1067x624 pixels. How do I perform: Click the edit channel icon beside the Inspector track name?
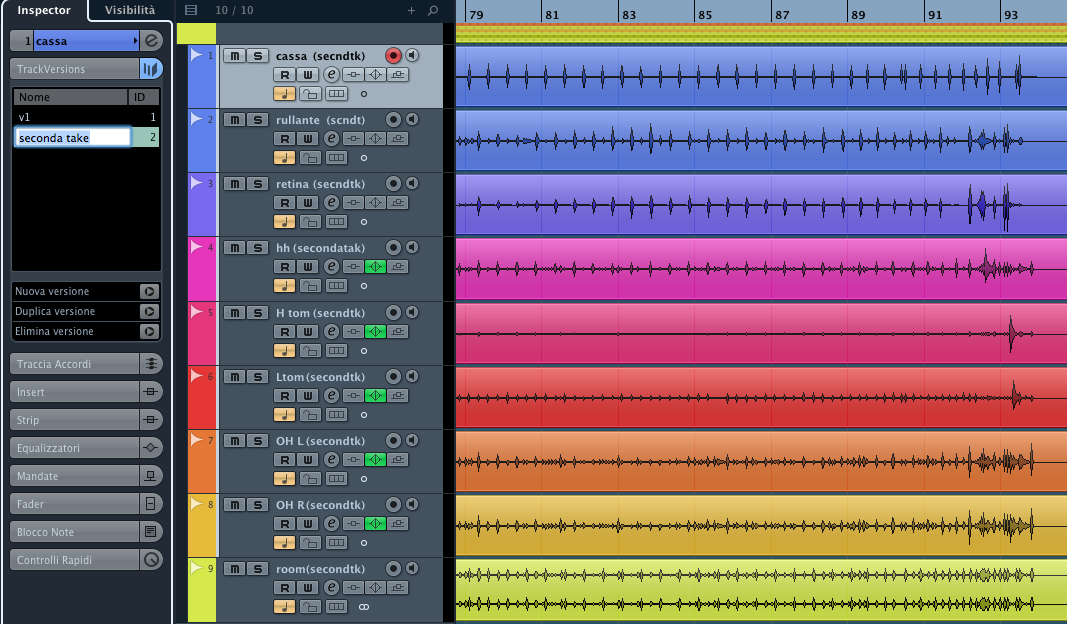click(151, 41)
